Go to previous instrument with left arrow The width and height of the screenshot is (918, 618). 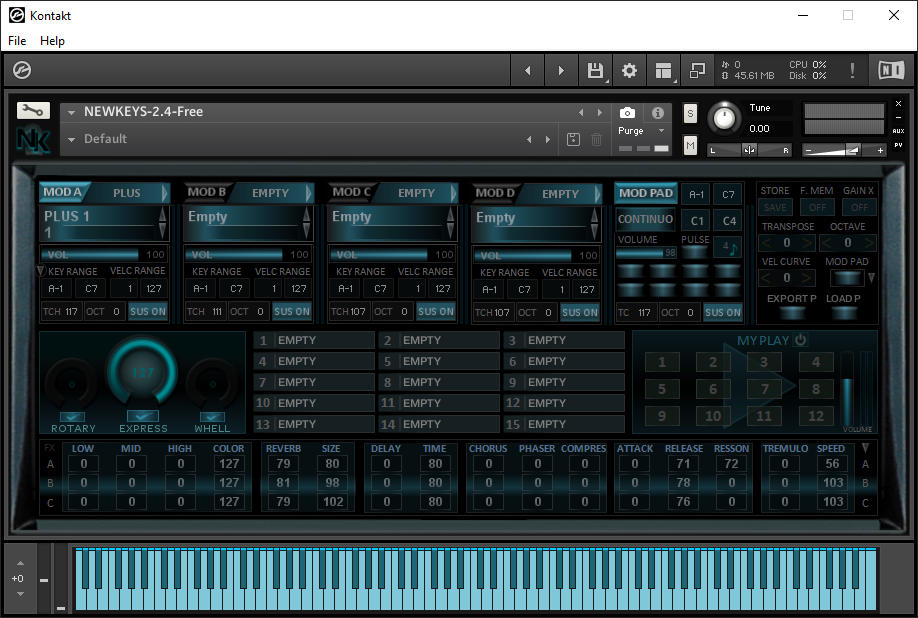[x=528, y=71]
